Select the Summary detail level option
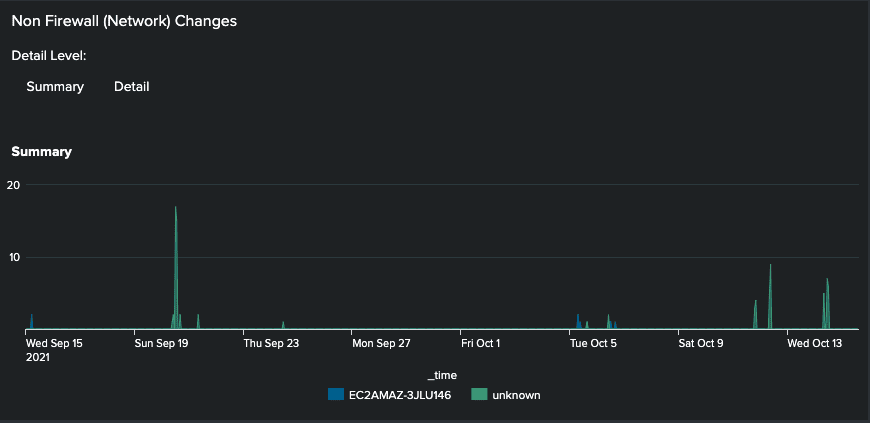 click(55, 87)
